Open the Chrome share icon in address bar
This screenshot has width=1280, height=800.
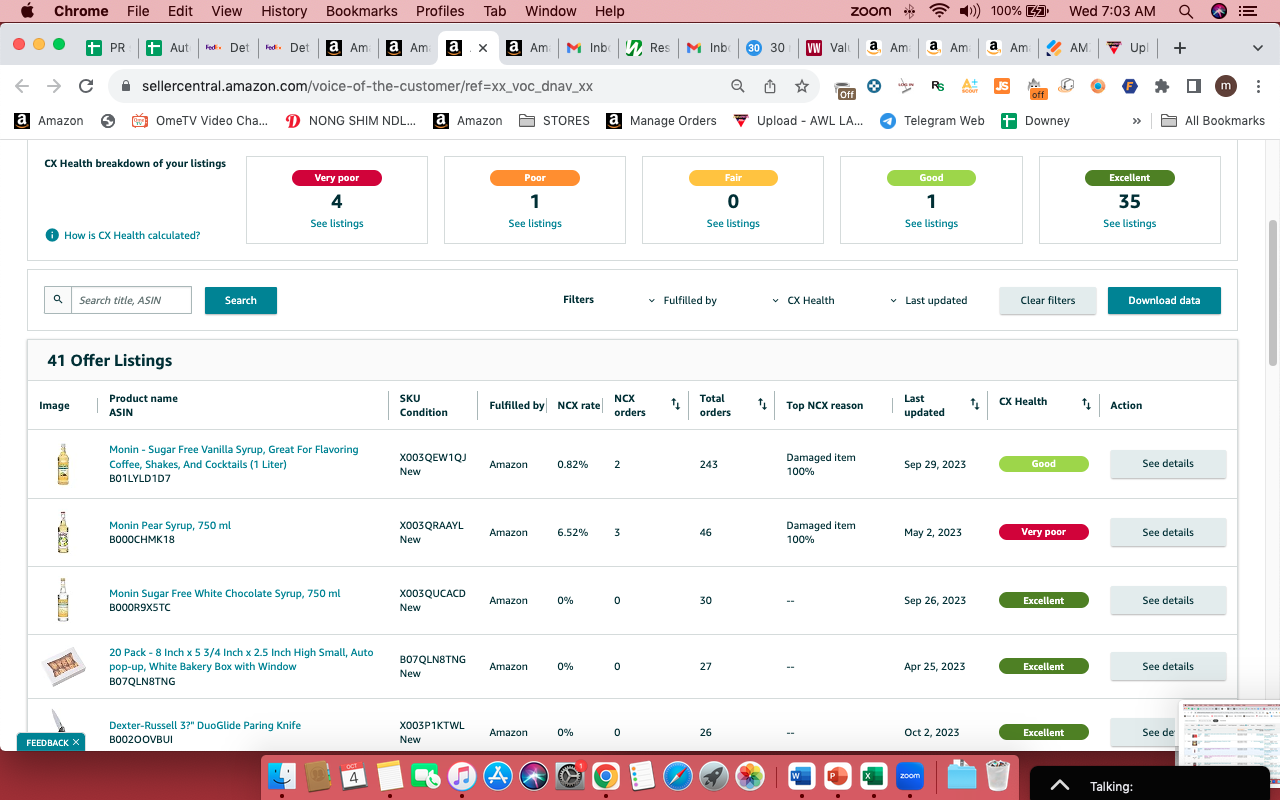(x=770, y=86)
